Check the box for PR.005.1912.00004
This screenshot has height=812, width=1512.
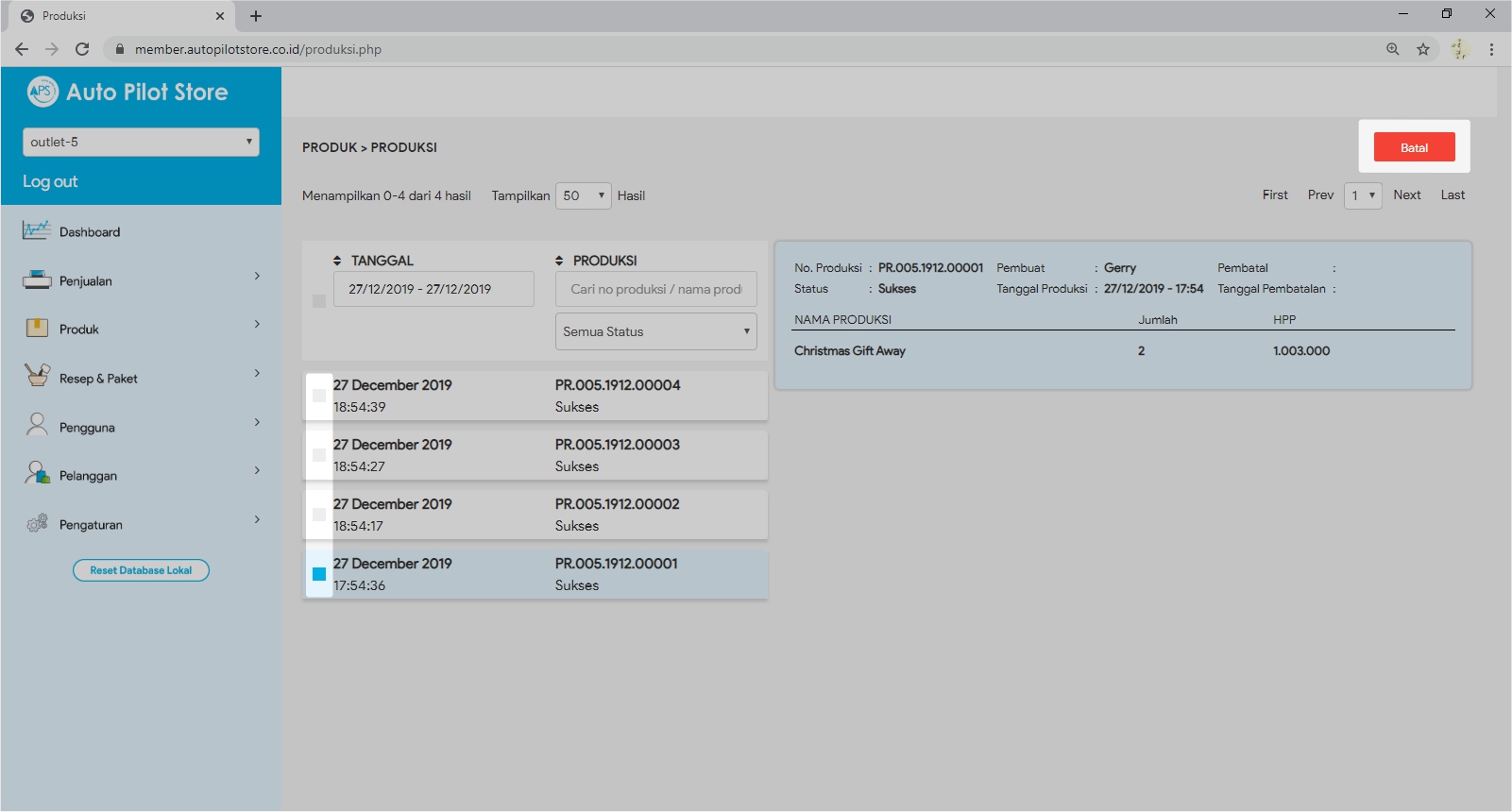[319, 396]
